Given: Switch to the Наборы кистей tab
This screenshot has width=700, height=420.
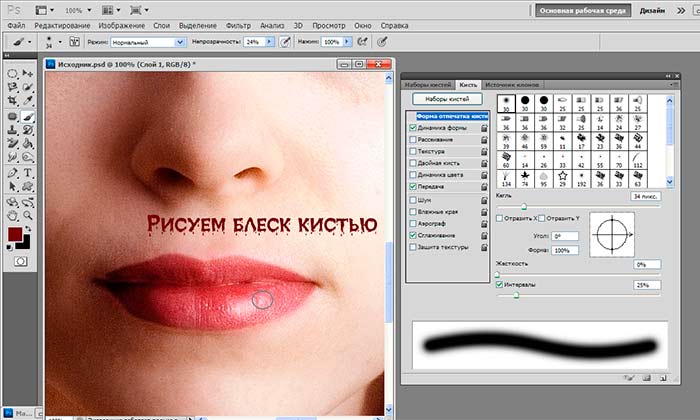Looking at the screenshot, I should (427, 85).
